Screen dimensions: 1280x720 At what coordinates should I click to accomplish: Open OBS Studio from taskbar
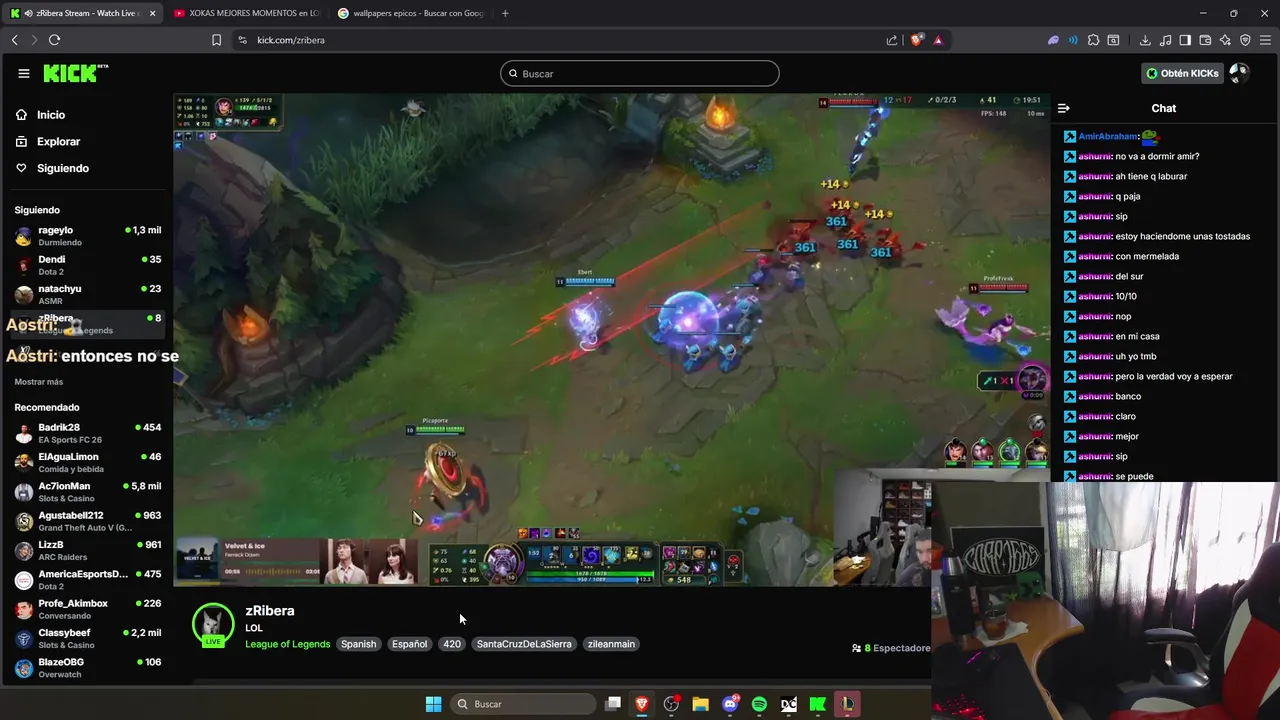[x=671, y=704]
